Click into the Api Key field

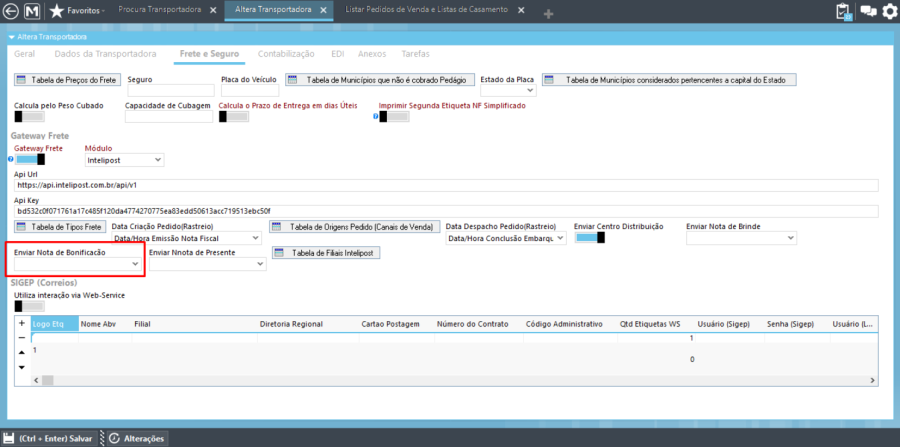(x=447, y=211)
